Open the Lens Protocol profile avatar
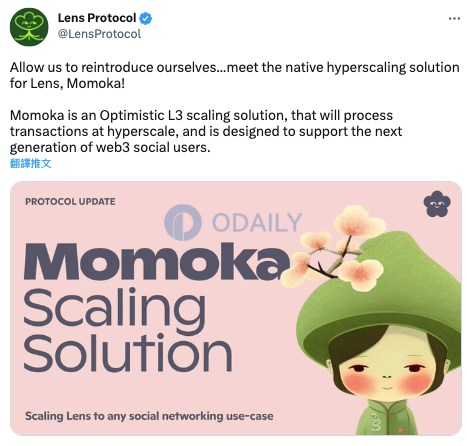This screenshot has width=467, height=446. coord(29,27)
